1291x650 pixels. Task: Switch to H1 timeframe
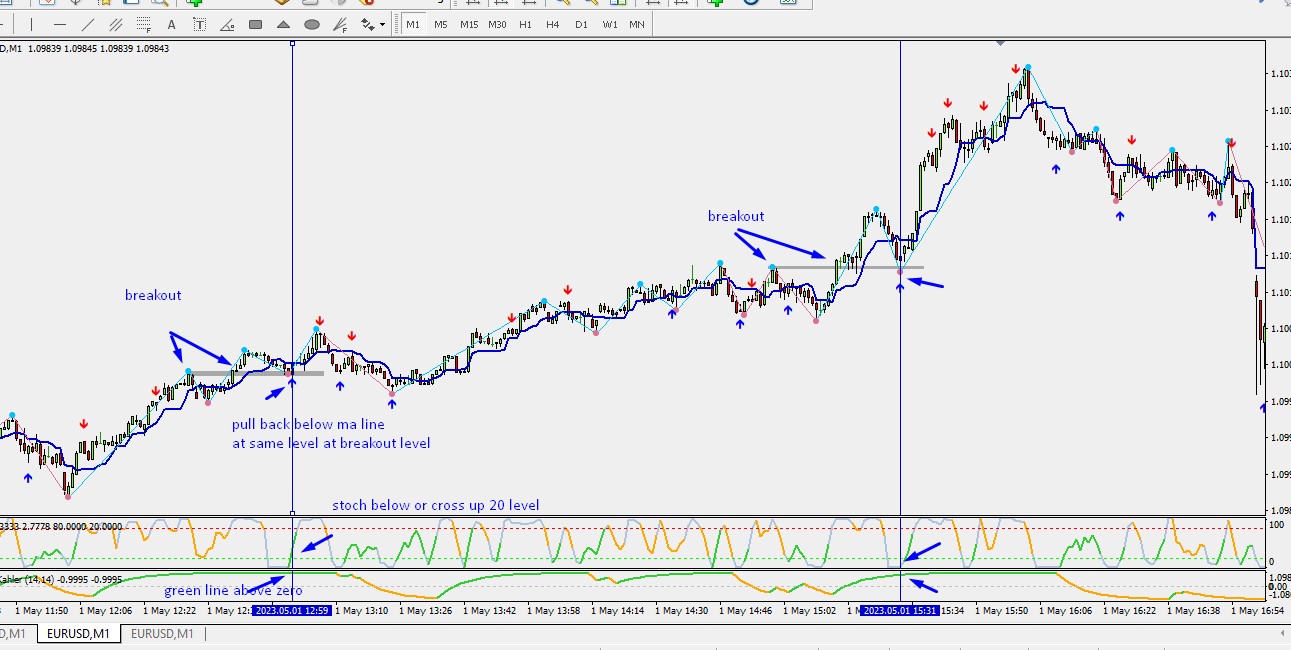[525, 24]
